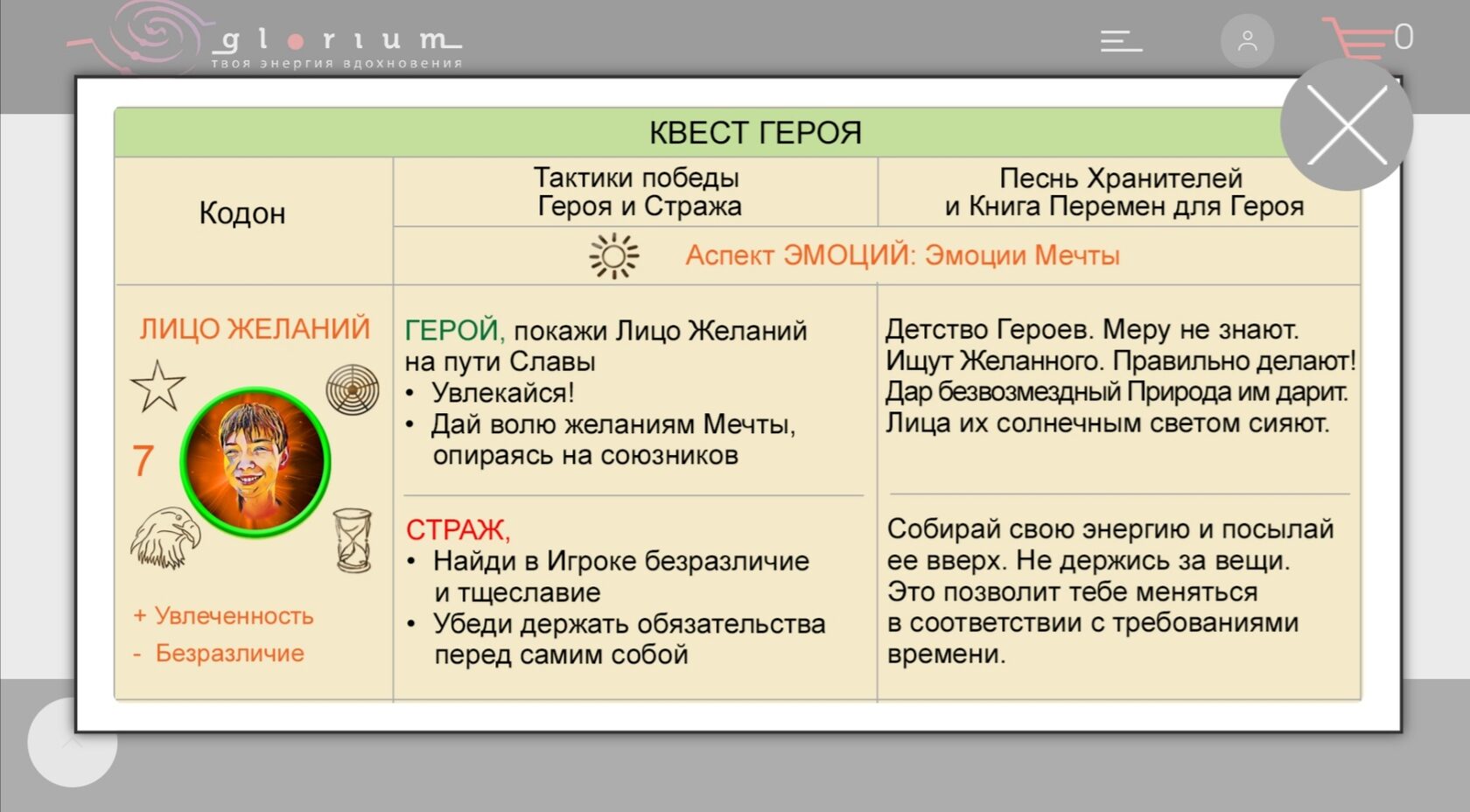Click the Собирай свою энергию paragraph
This screenshot has width=1470, height=812.
tap(1110, 591)
